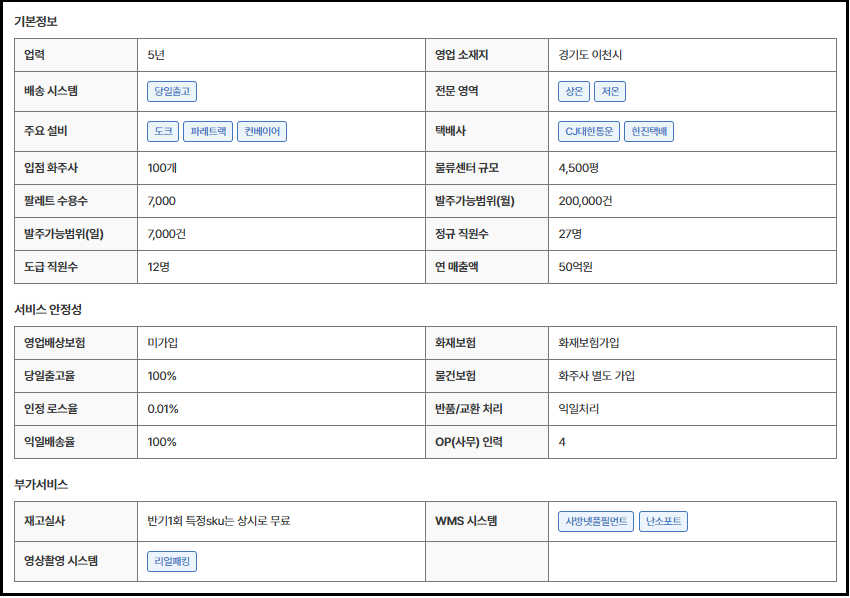Click the 반기1회 inventory inspection text

point(219,521)
